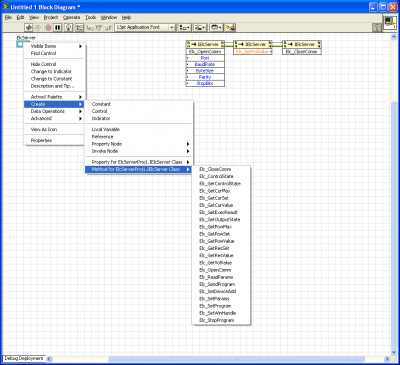Open the Tools menu
Screen dimensions: 400x365
[x=91, y=17]
